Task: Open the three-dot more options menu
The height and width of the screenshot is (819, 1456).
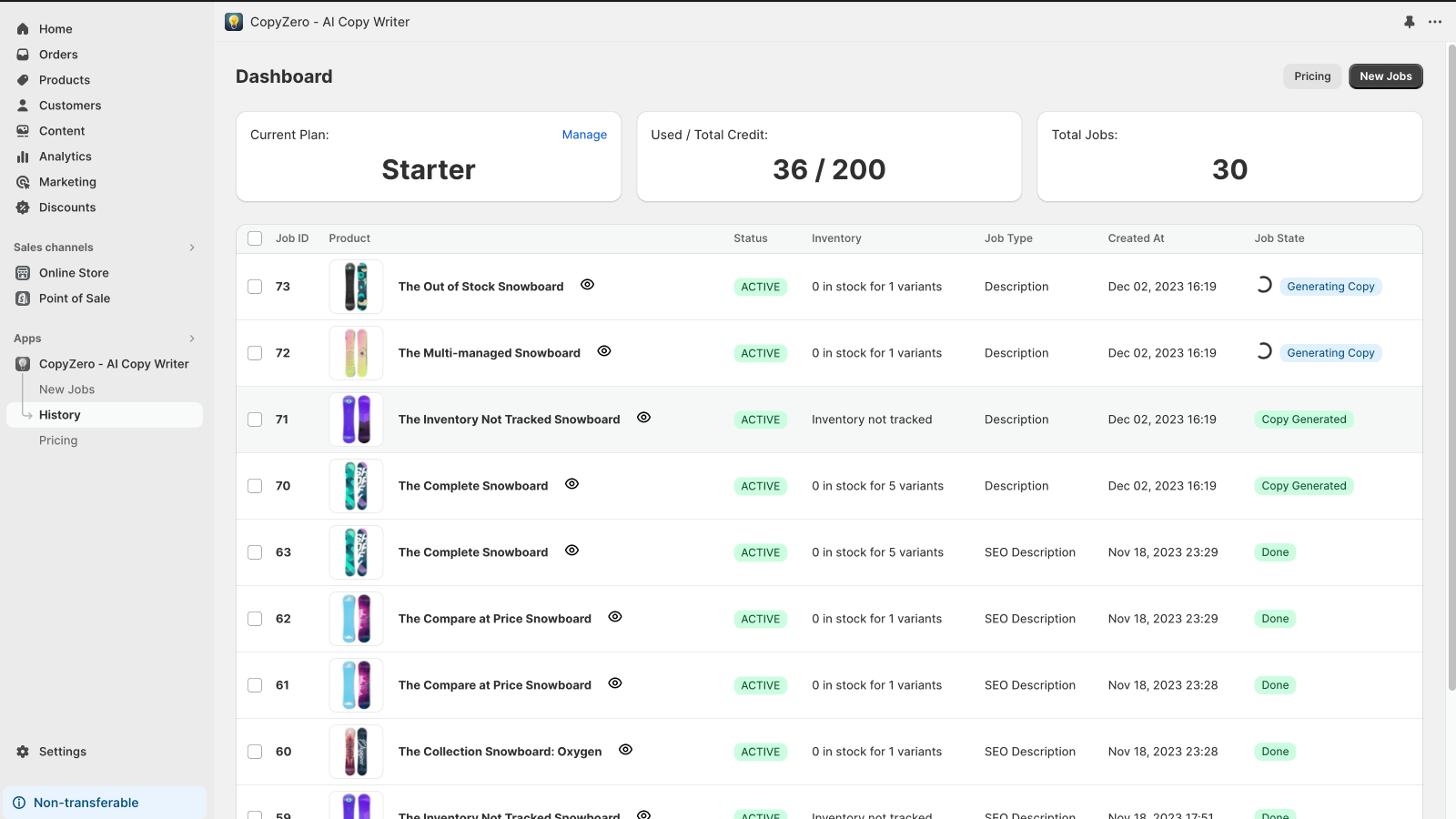Action: pyautogui.click(x=1435, y=22)
